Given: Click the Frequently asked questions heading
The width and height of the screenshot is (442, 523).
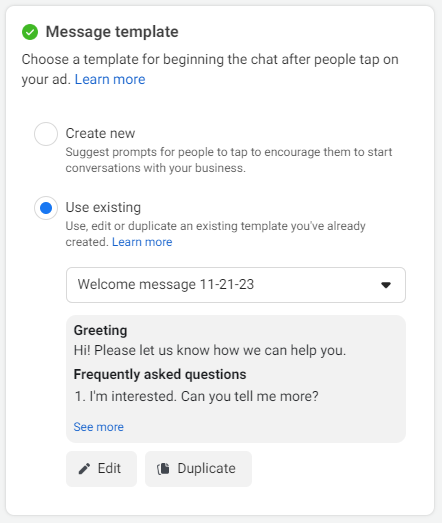Looking at the screenshot, I should tap(160, 374).
